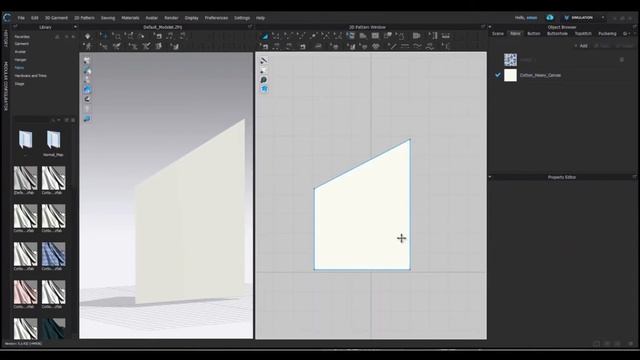640x360 pixels.
Task: Open the Settings menu
Action: (242, 18)
